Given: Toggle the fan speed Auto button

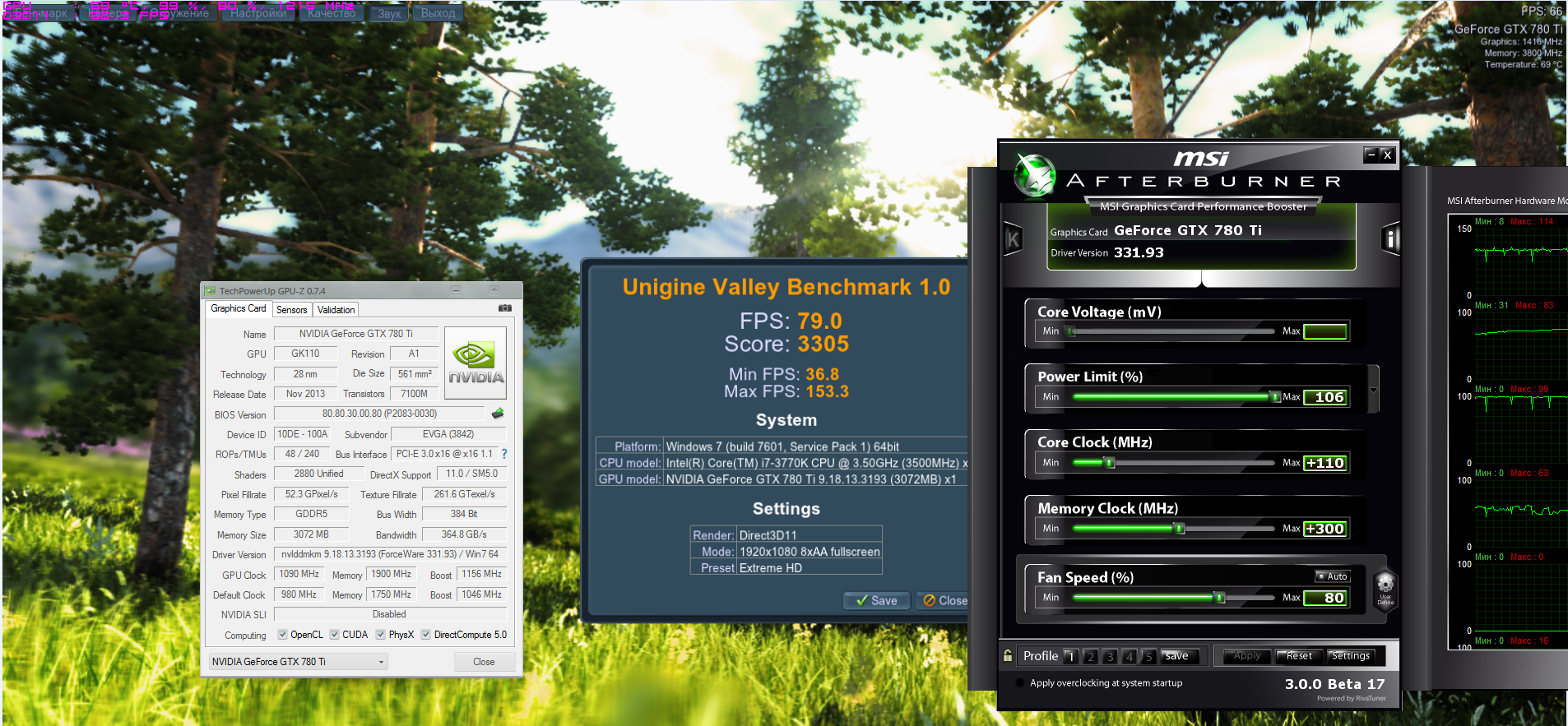Looking at the screenshot, I should [x=1332, y=576].
